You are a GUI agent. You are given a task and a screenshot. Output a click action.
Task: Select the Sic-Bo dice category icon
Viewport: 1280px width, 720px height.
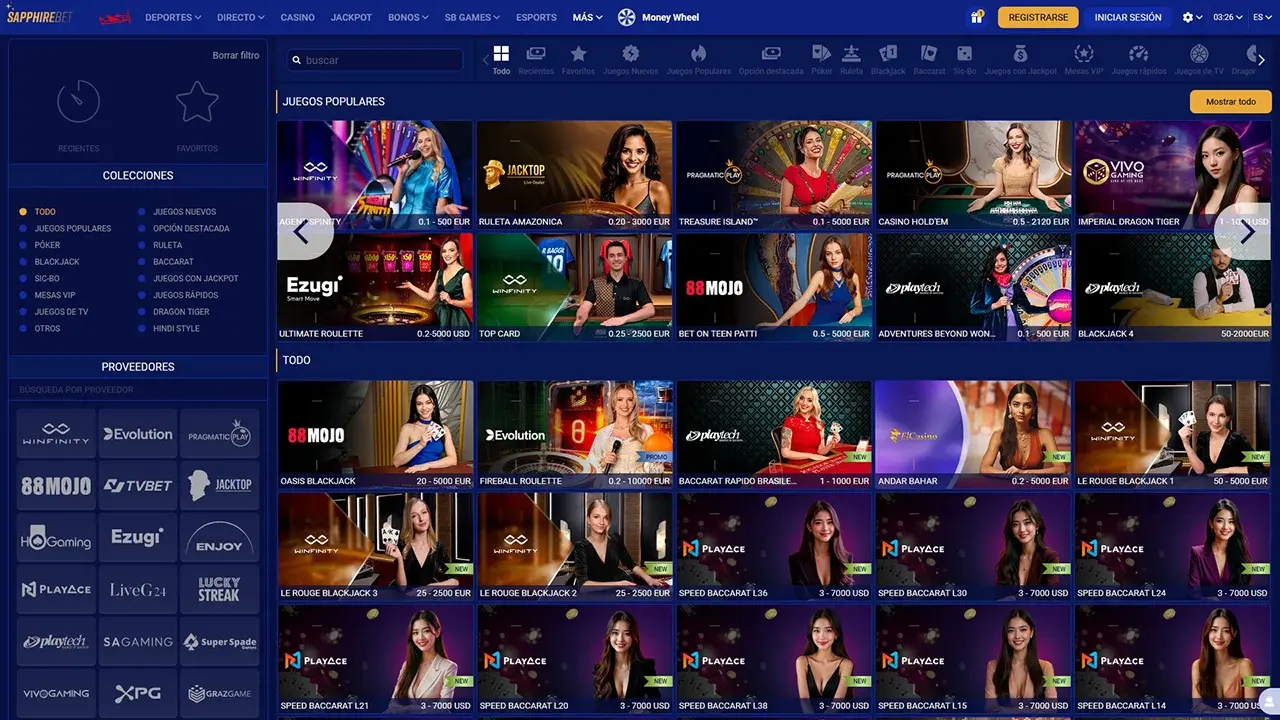(964, 54)
